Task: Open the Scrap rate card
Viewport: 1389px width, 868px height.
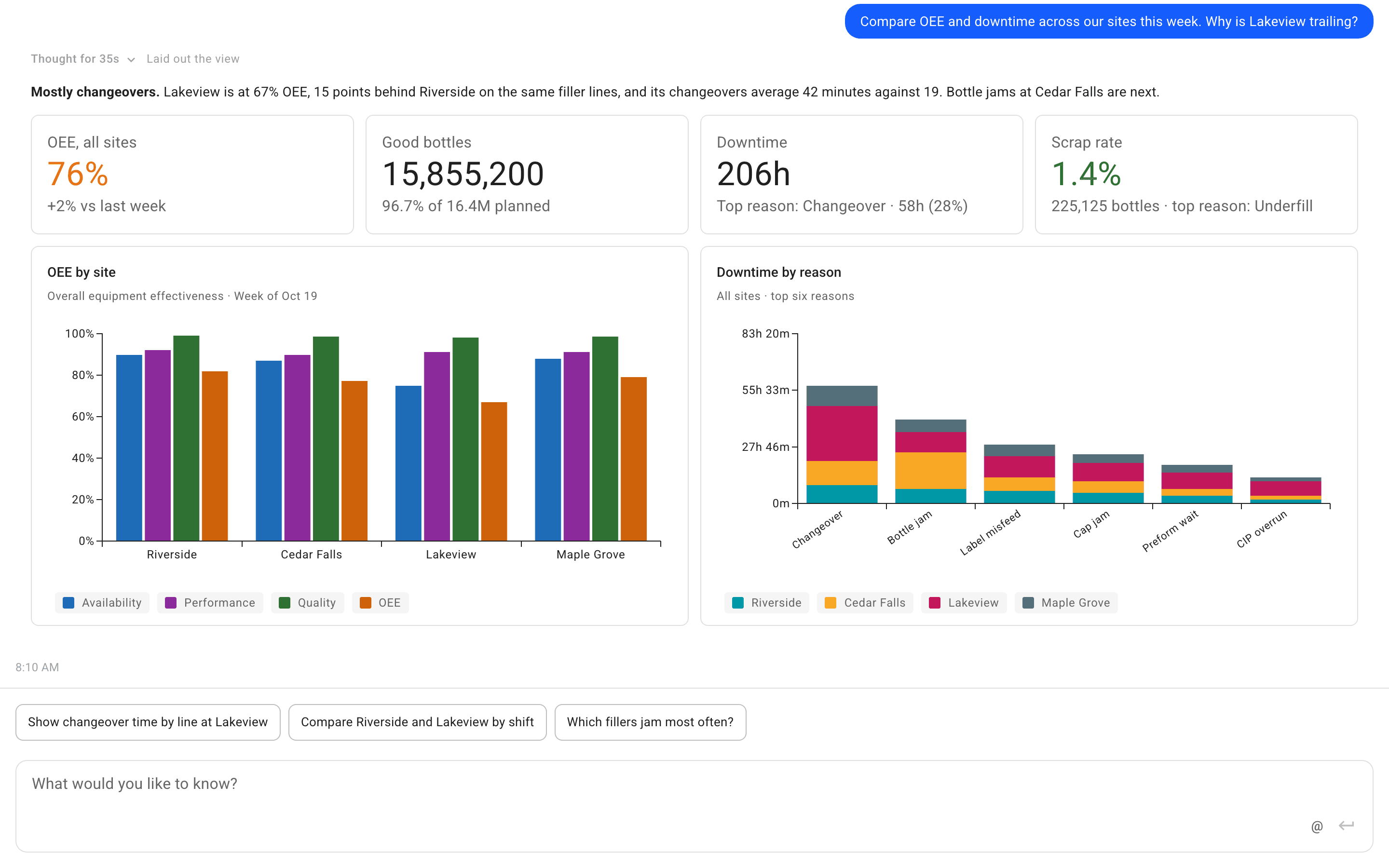Action: tap(1196, 175)
